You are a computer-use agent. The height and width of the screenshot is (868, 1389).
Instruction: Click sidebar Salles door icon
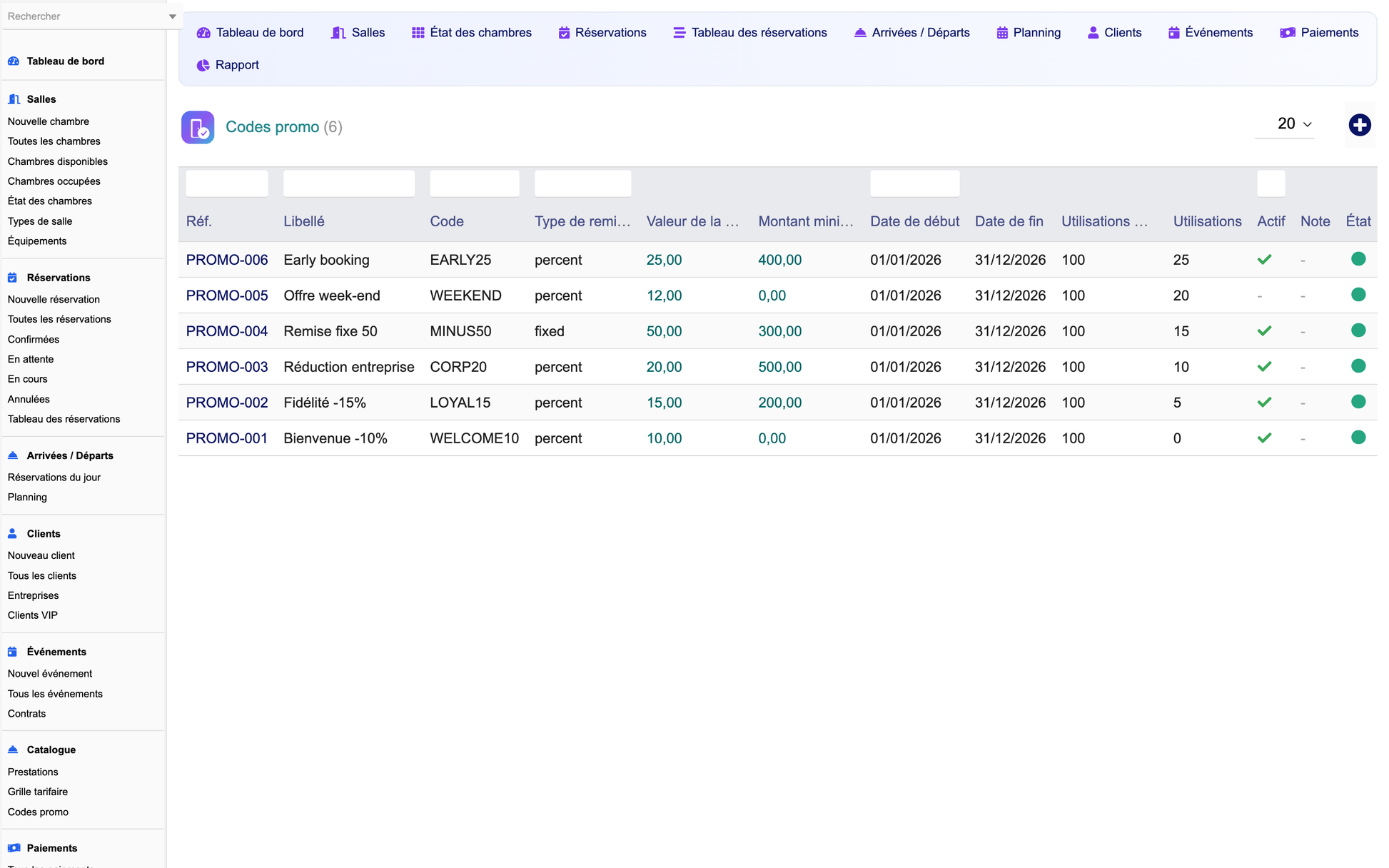(14, 99)
